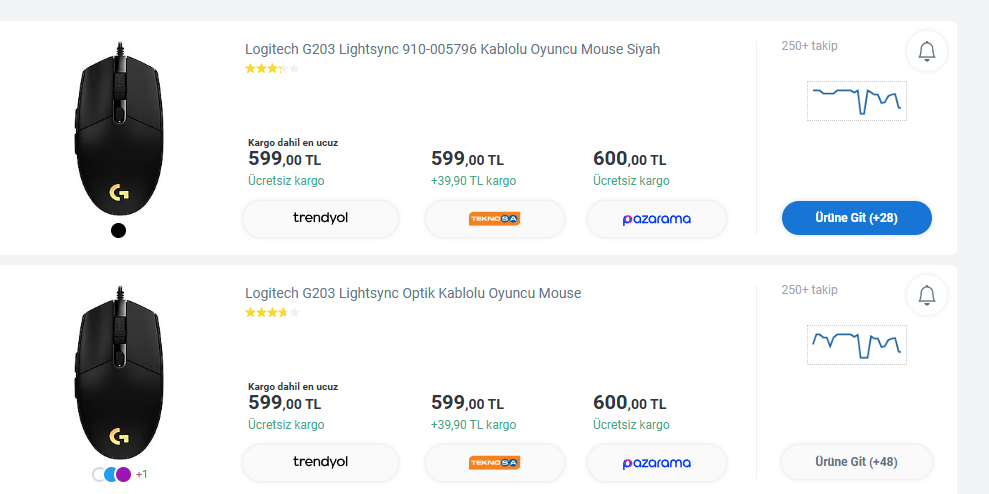The image size is (989, 494).
Task: Click the price alert bell for G203 Siyah
Action: coord(926,51)
